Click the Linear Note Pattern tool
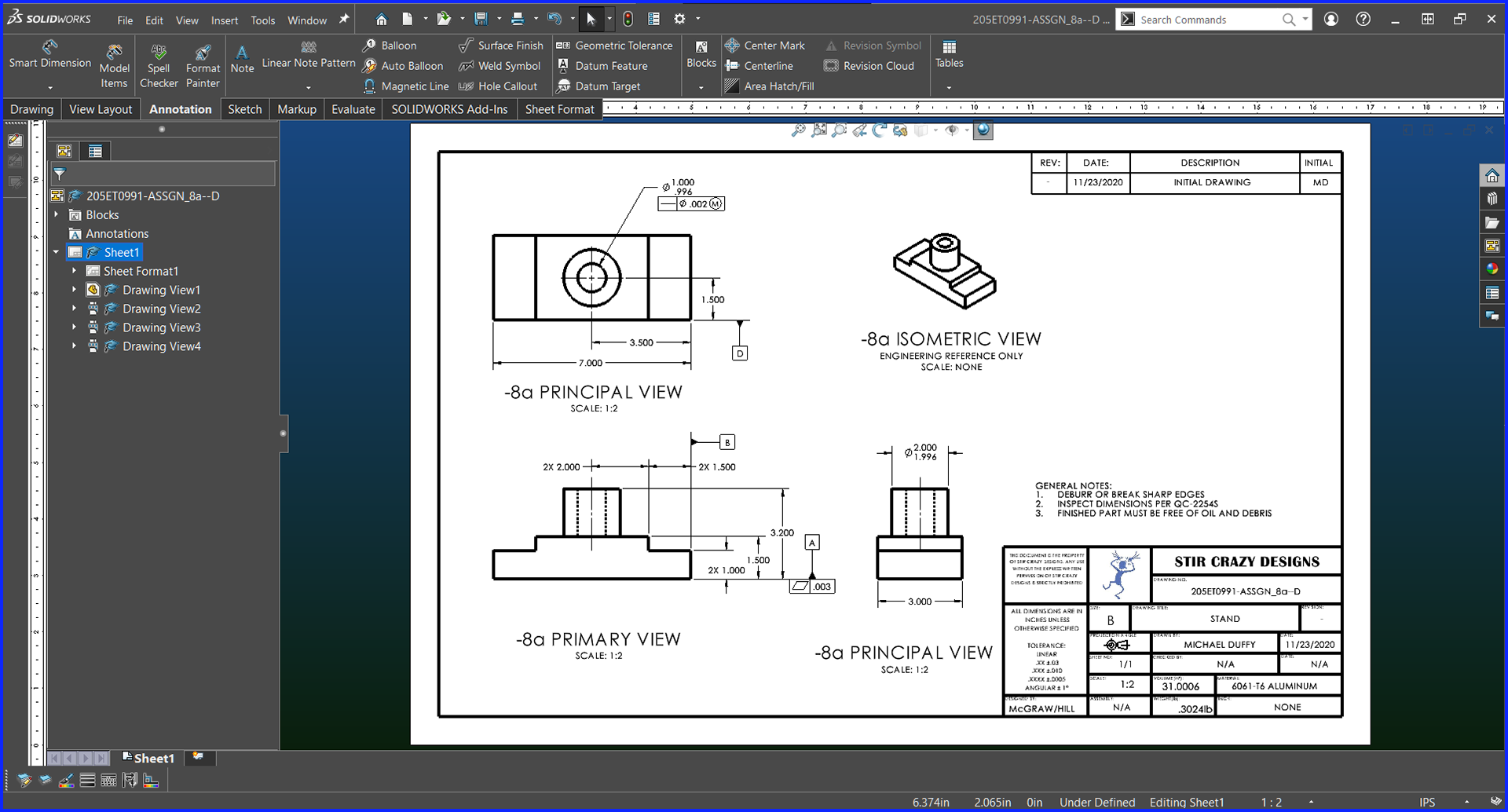 308,54
